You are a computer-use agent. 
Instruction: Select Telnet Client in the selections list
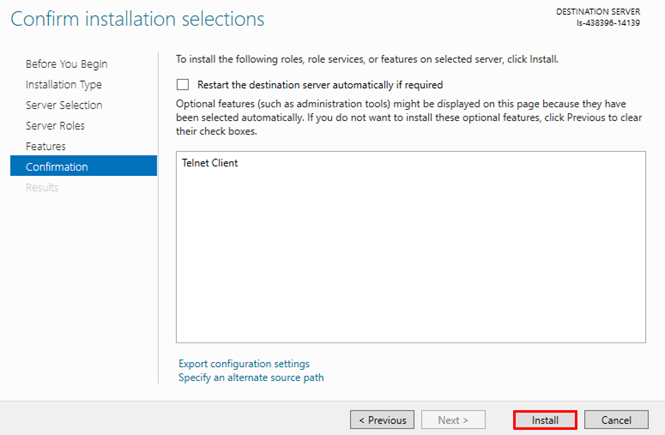pyautogui.click(x=210, y=163)
